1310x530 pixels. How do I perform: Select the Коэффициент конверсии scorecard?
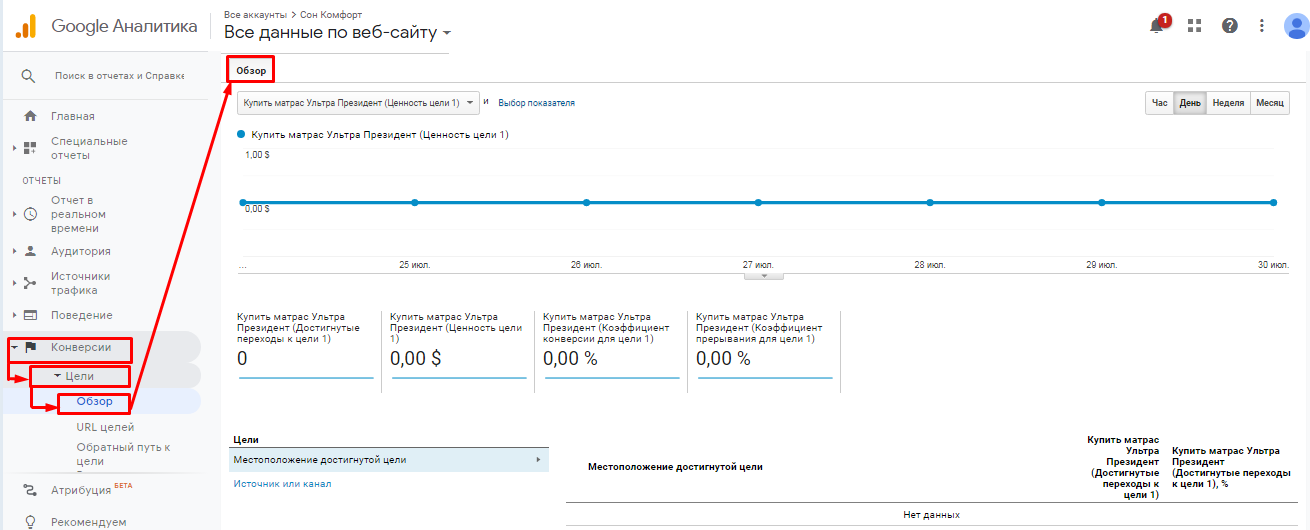(610, 345)
